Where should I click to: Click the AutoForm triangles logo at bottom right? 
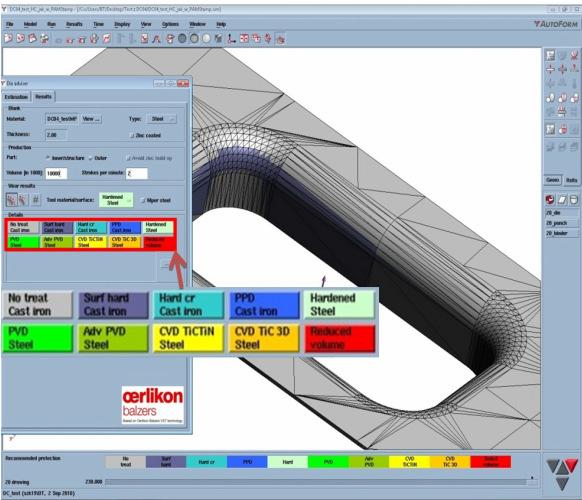pos(562,474)
